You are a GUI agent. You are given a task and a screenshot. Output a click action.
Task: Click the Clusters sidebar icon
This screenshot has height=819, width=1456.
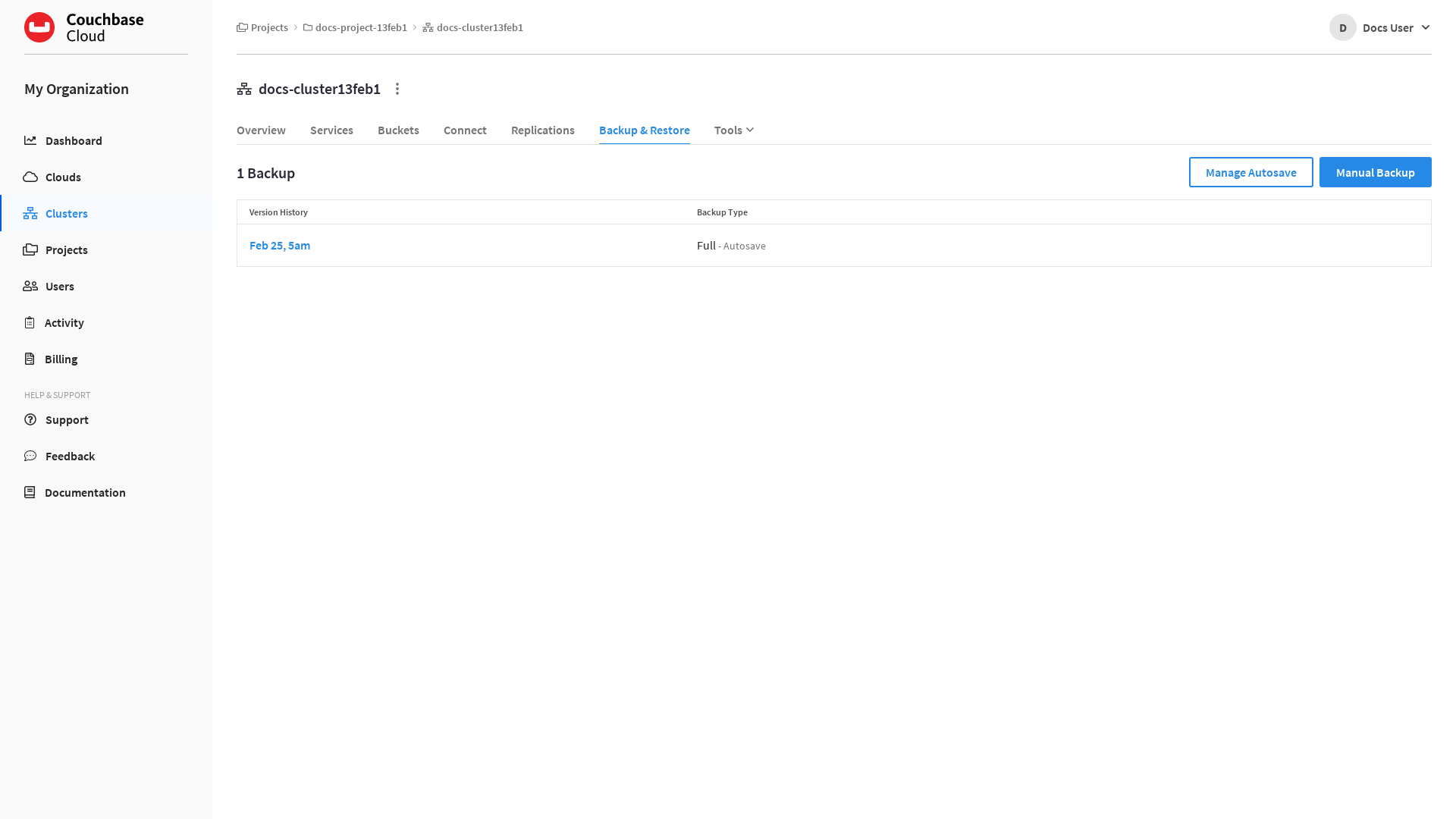30,213
